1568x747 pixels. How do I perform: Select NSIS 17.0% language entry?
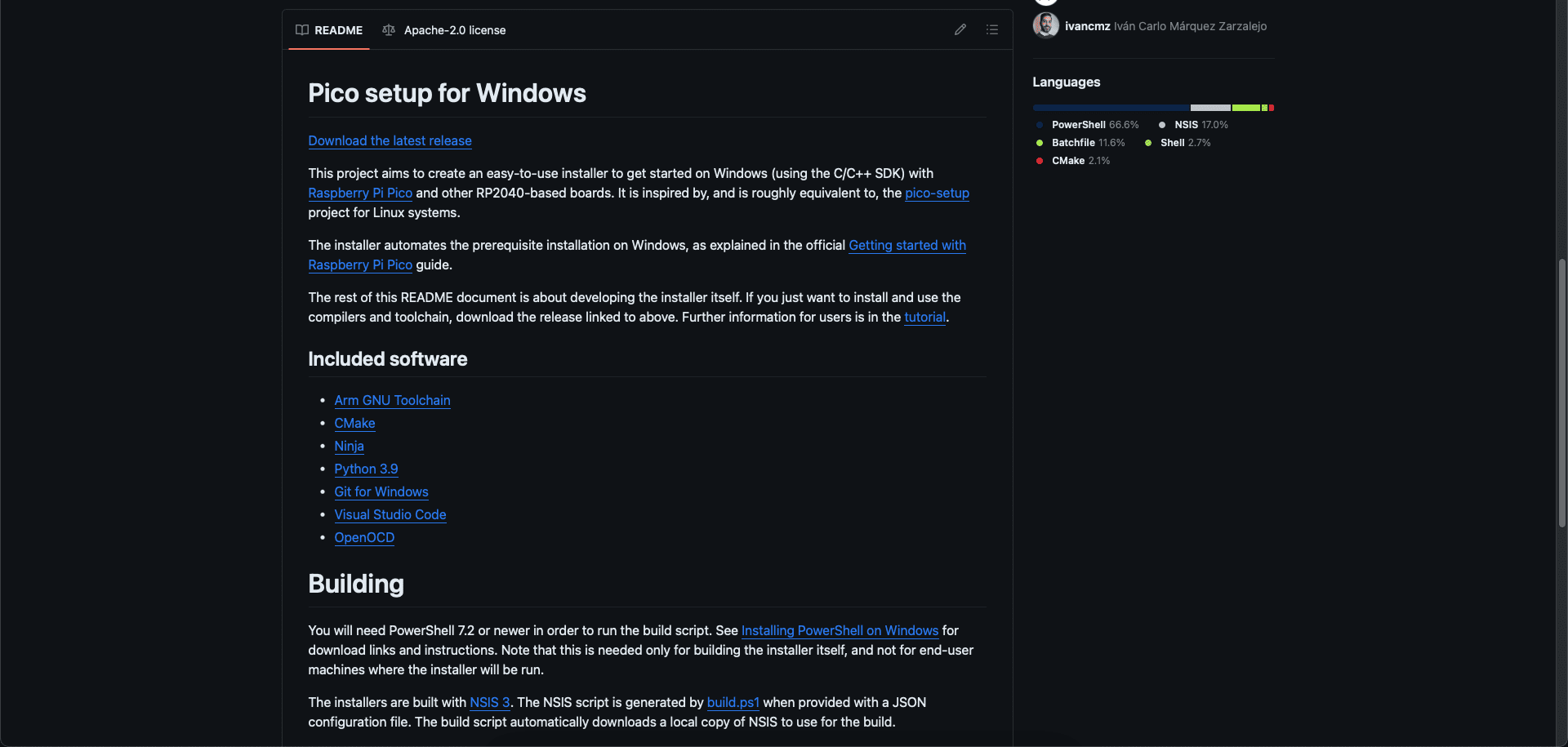tap(1193, 125)
